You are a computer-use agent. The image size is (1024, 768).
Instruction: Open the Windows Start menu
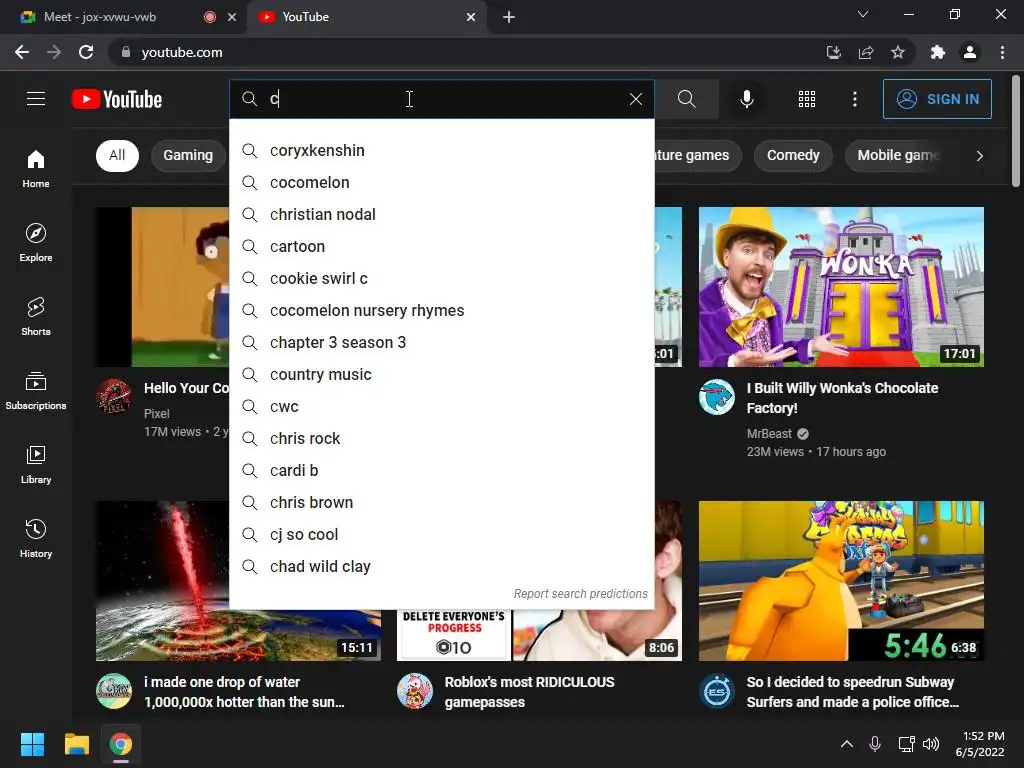(x=32, y=744)
